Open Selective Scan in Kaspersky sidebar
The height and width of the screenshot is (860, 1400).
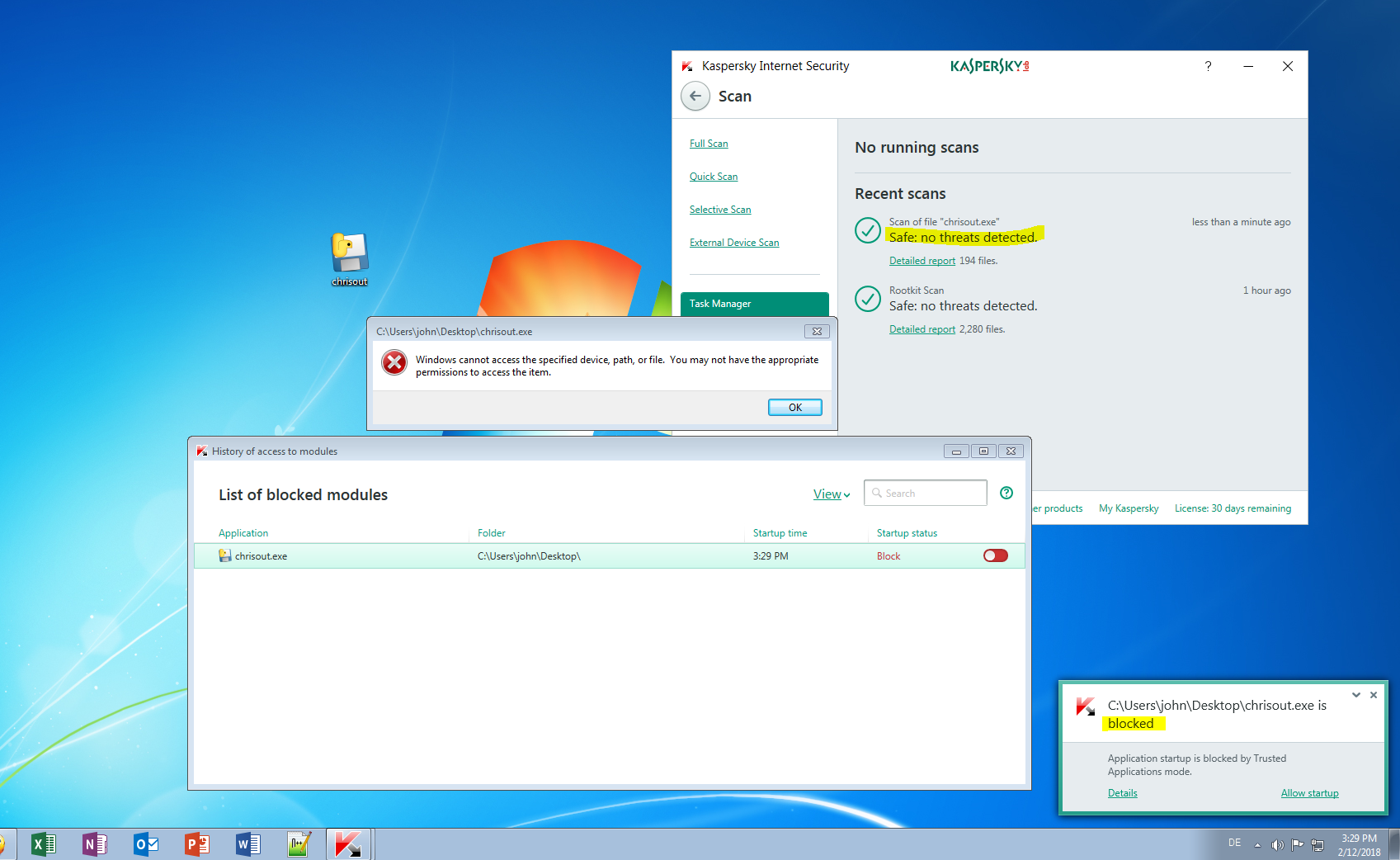coord(720,210)
